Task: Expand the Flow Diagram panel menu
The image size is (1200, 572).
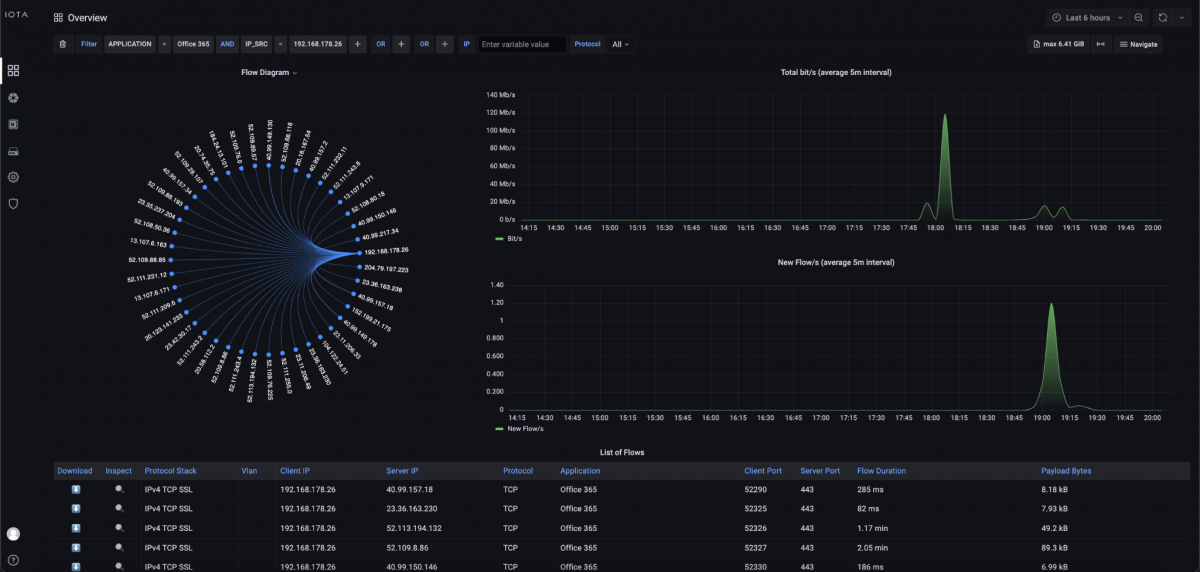Action: coord(270,73)
